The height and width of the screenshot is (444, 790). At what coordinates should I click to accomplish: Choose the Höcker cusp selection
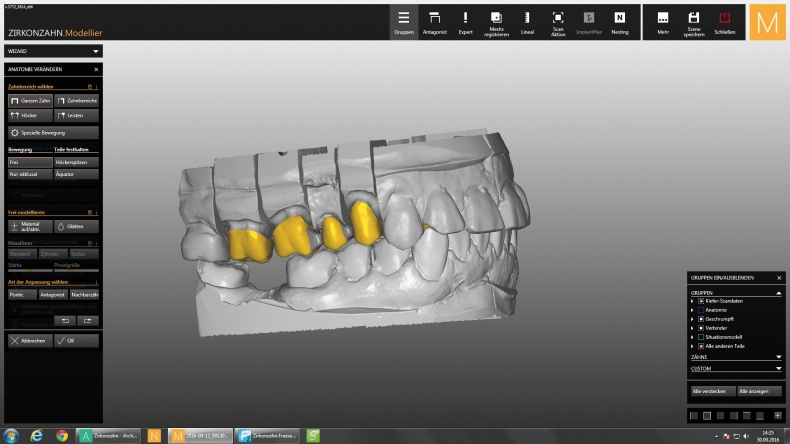tap(30, 115)
